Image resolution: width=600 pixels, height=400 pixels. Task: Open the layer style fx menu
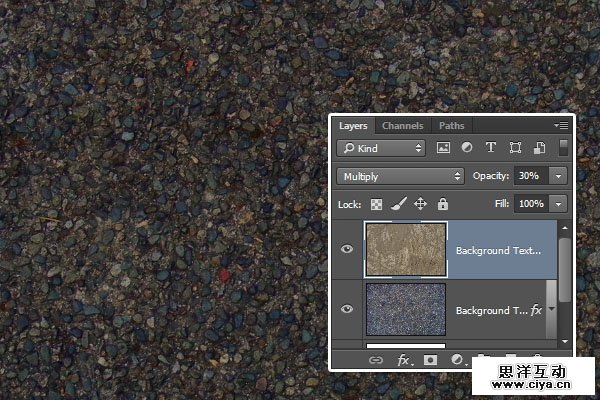[x=405, y=359]
